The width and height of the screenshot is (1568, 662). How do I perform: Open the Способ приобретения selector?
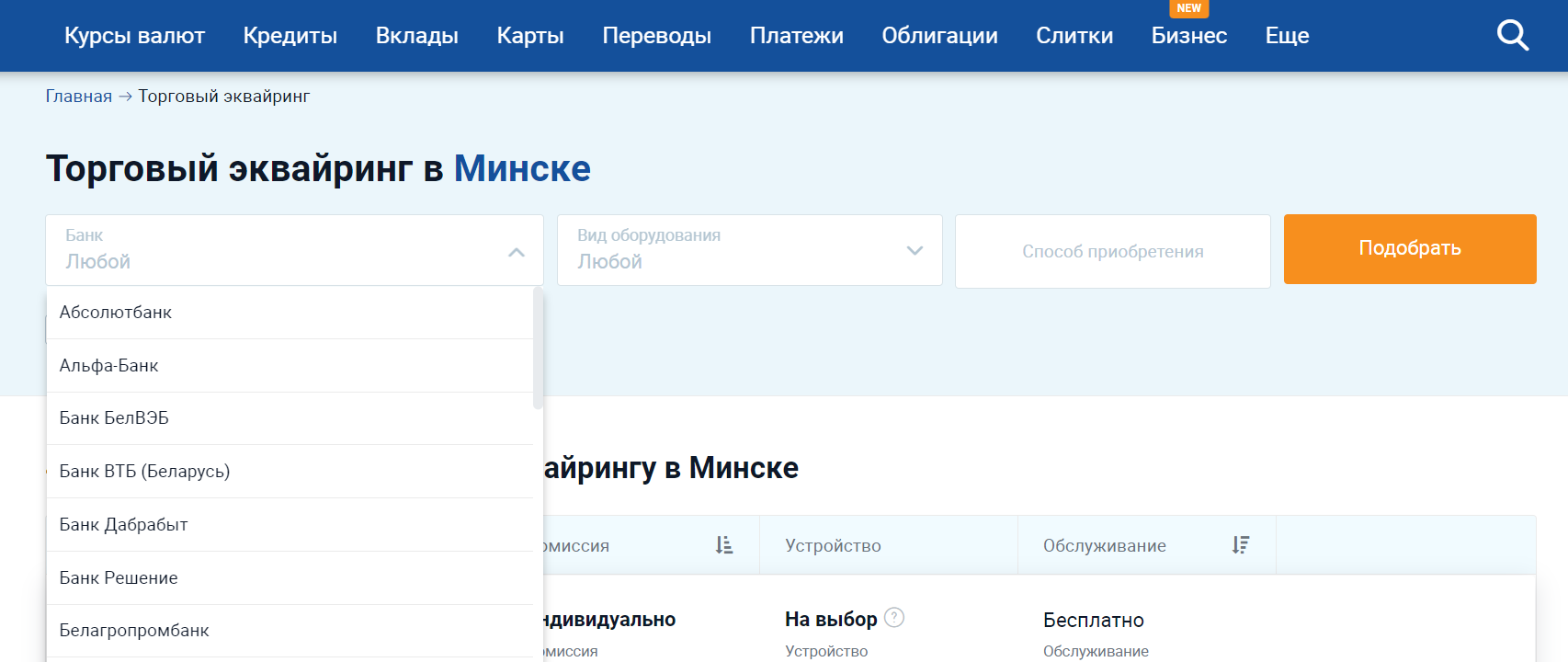(1112, 251)
